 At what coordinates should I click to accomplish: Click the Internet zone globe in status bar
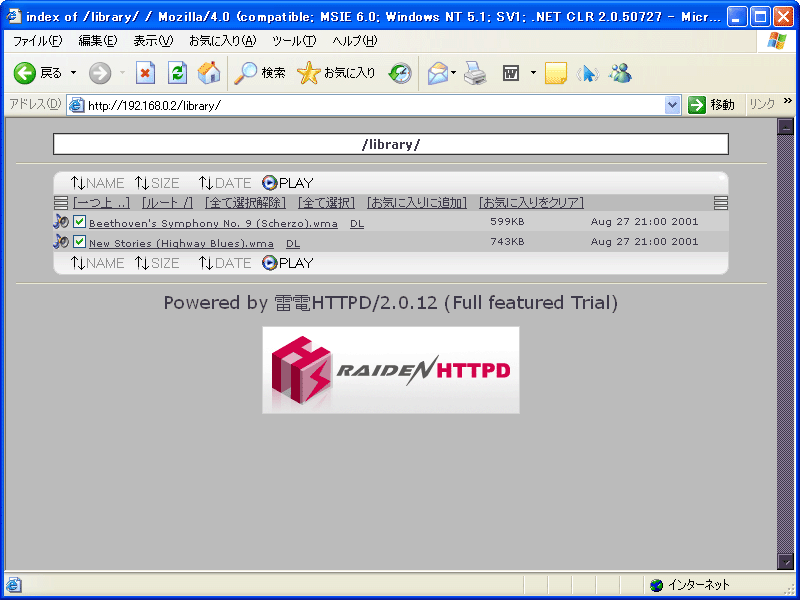coord(656,585)
